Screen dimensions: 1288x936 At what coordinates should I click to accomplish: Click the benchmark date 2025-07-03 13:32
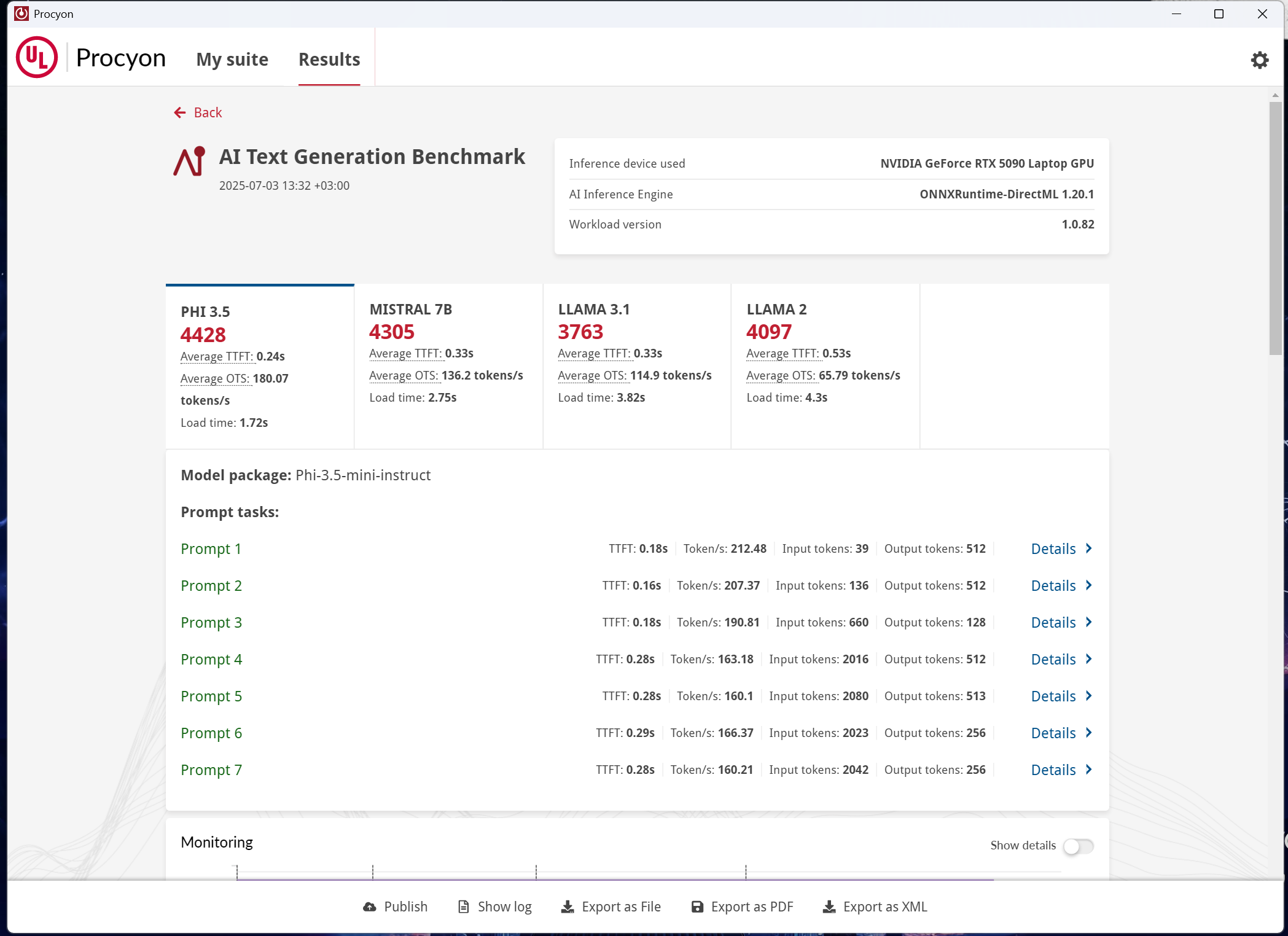click(x=284, y=185)
